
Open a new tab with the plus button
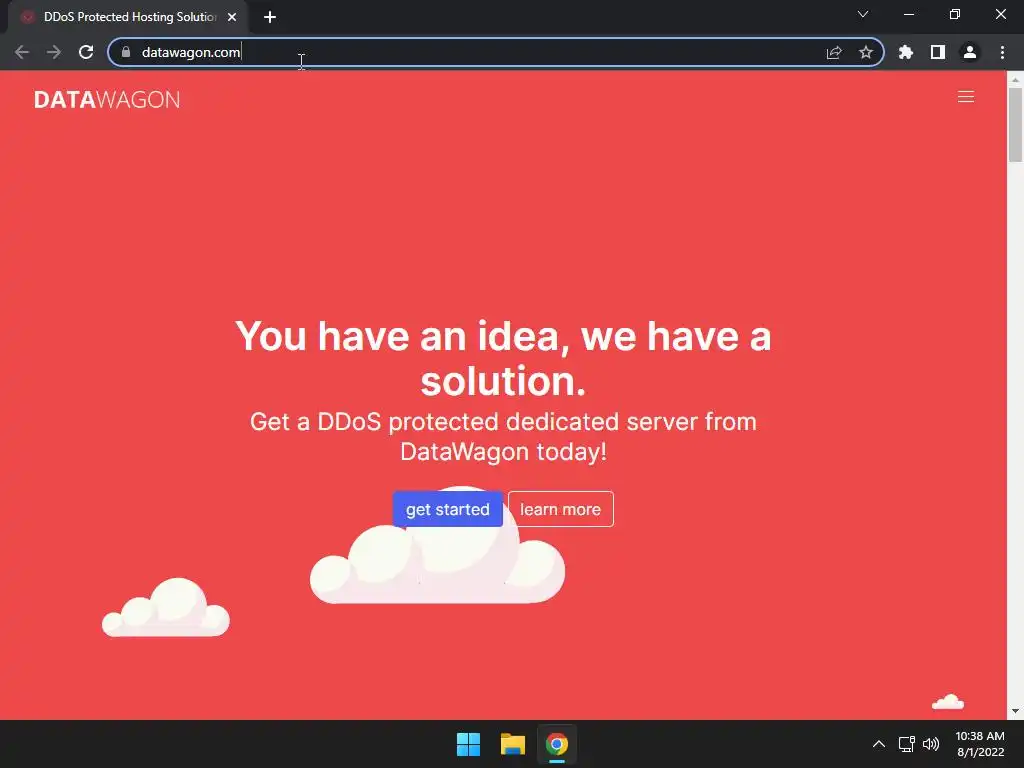(x=270, y=17)
